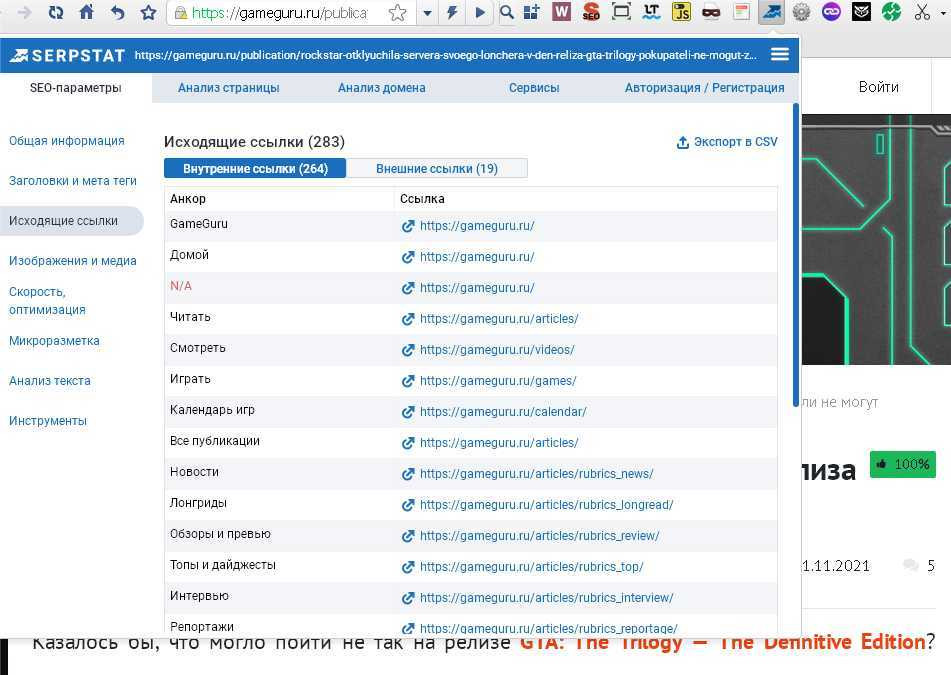Switch to Анализ домена tab
Viewport: 951px width, 675px height.
point(381,88)
